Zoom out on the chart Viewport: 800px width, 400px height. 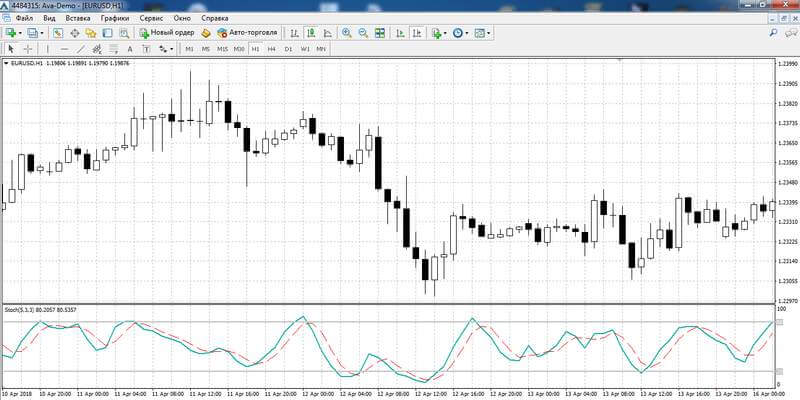[363, 33]
